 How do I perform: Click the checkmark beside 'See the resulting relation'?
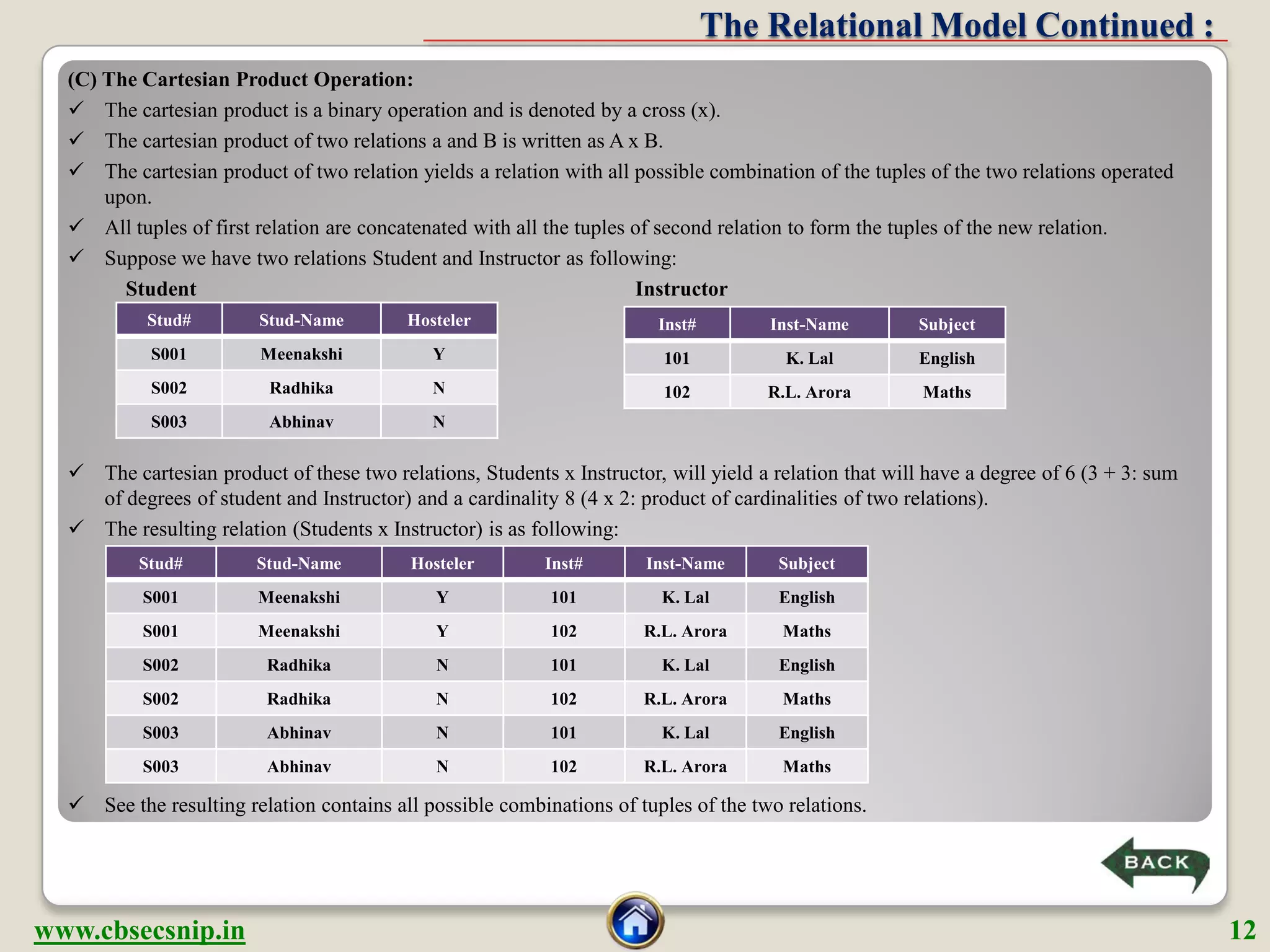coord(76,803)
